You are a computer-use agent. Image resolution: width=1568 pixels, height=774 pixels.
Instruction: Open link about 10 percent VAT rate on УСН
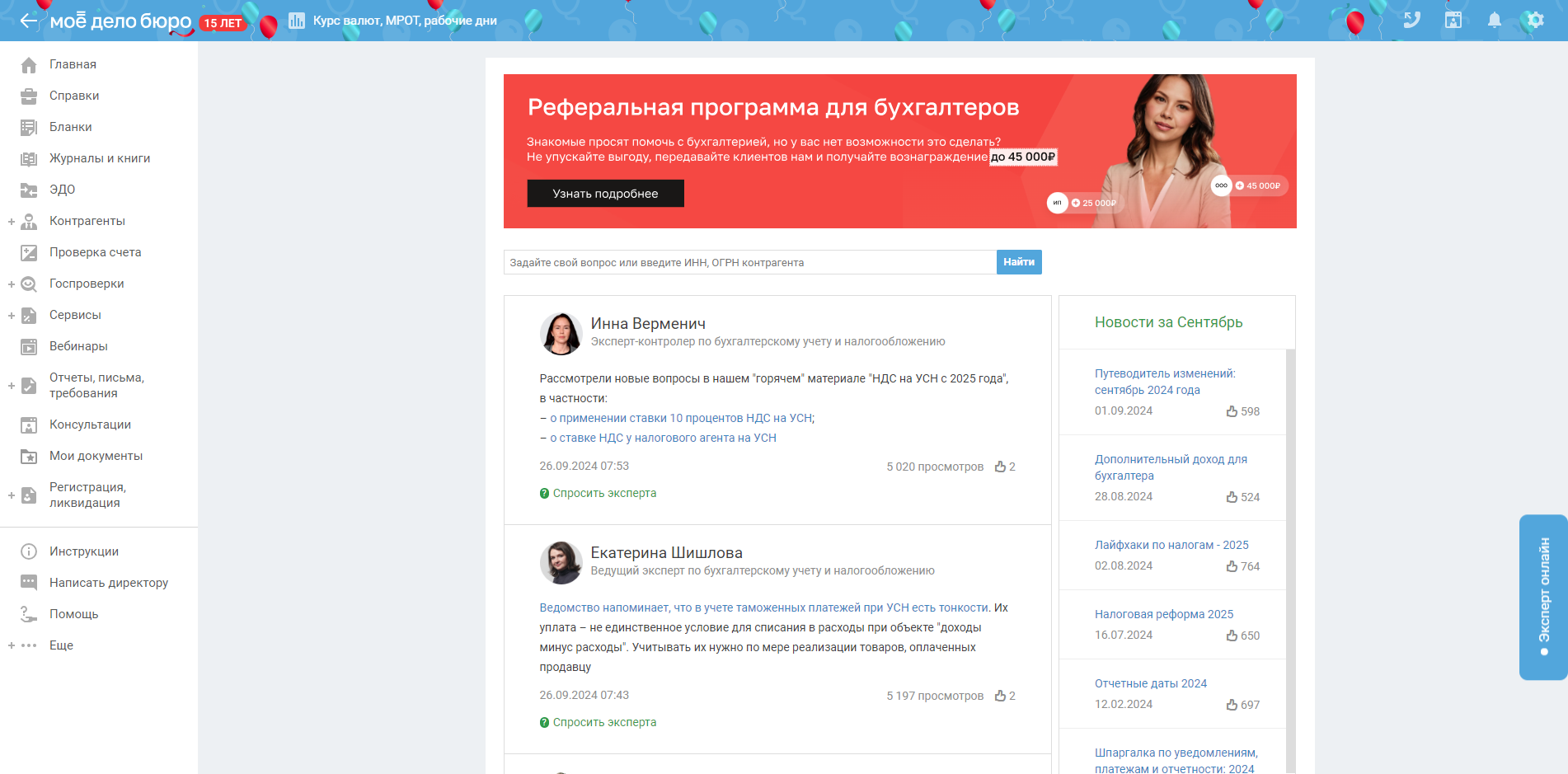click(x=681, y=418)
